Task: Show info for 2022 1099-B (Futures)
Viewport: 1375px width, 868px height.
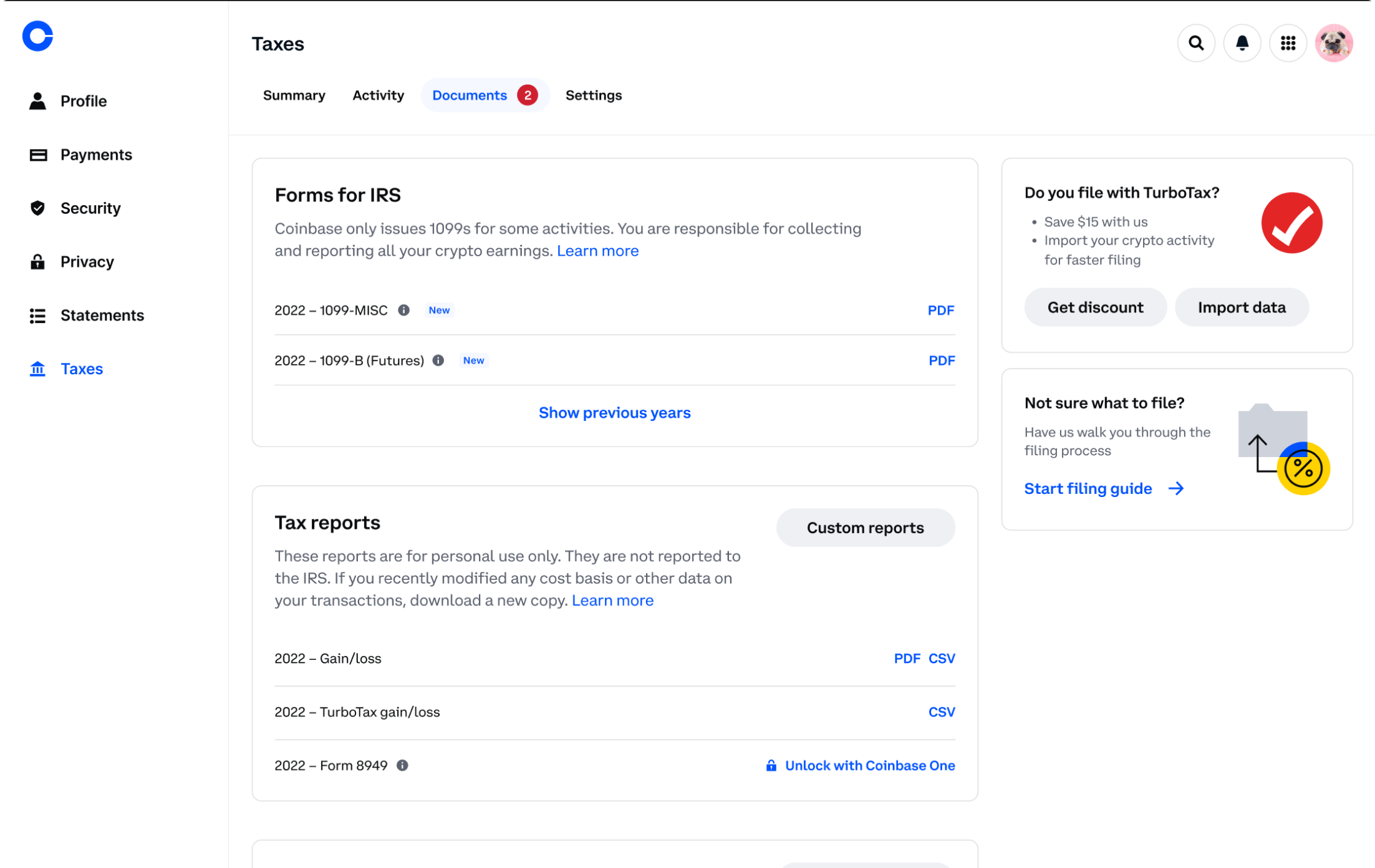Action: click(x=438, y=360)
